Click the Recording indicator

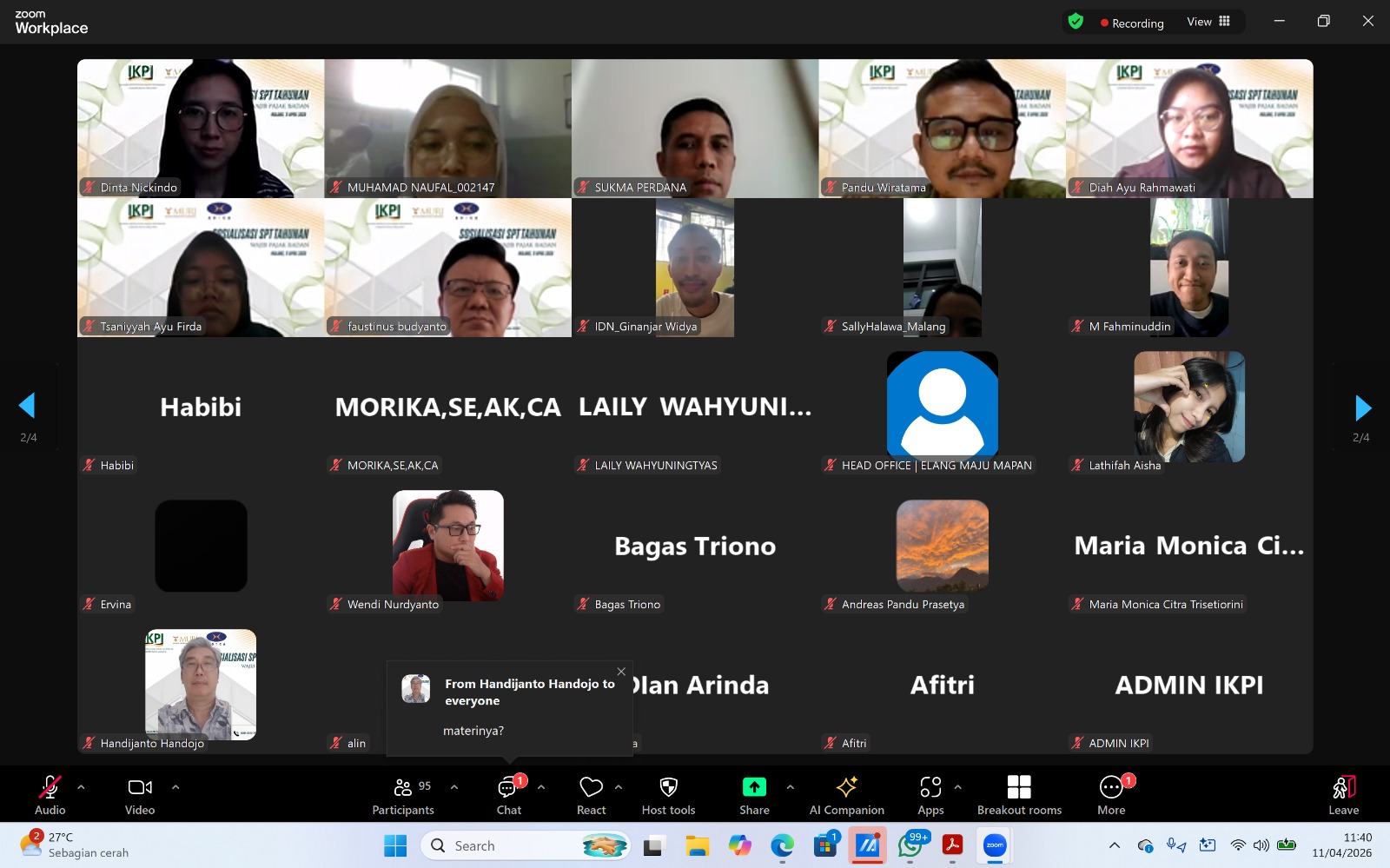(x=1131, y=23)
